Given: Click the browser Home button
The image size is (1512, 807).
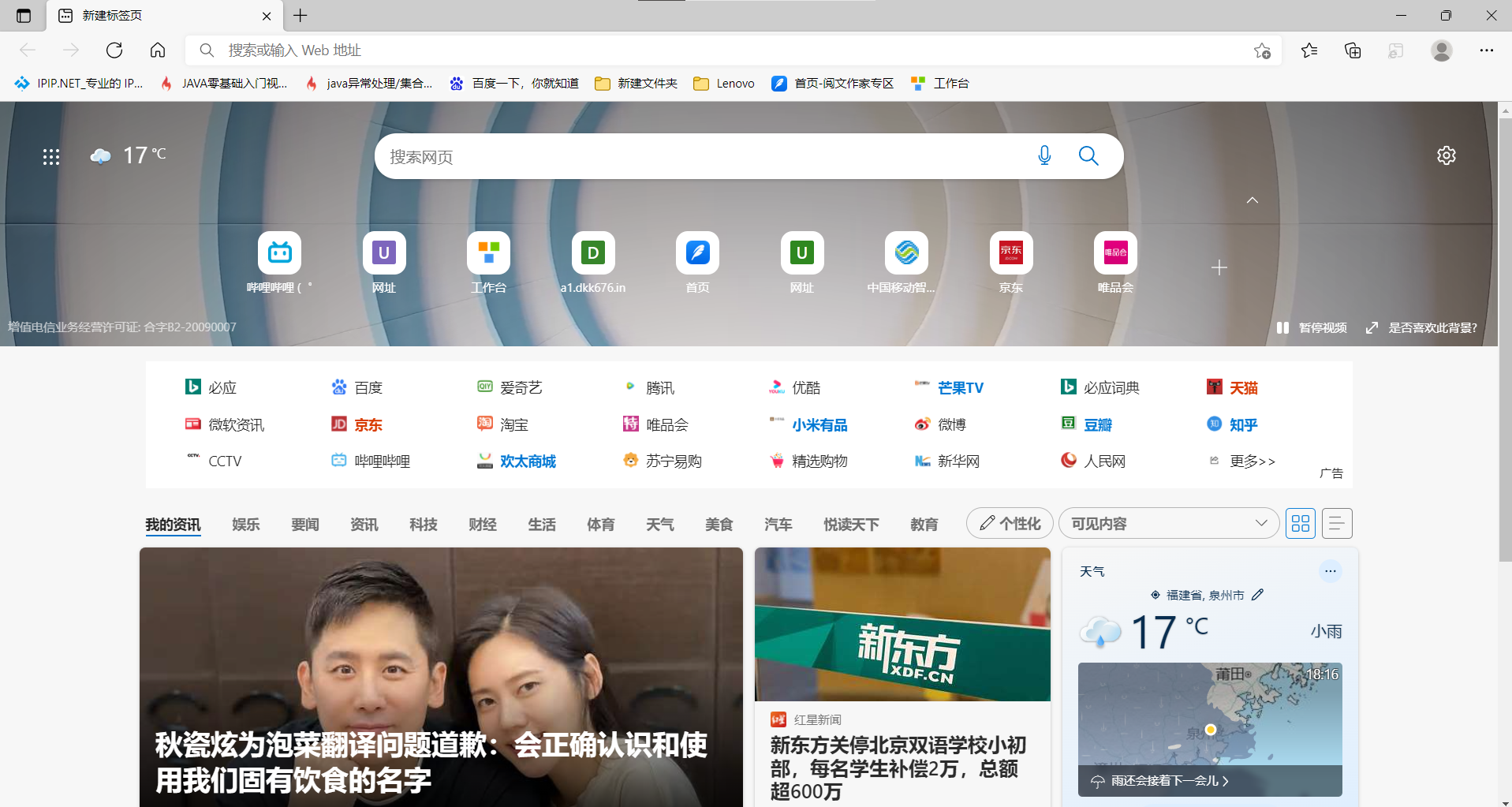Looking at the screenshot, I should pyautogui.click(x=158, y=50).
